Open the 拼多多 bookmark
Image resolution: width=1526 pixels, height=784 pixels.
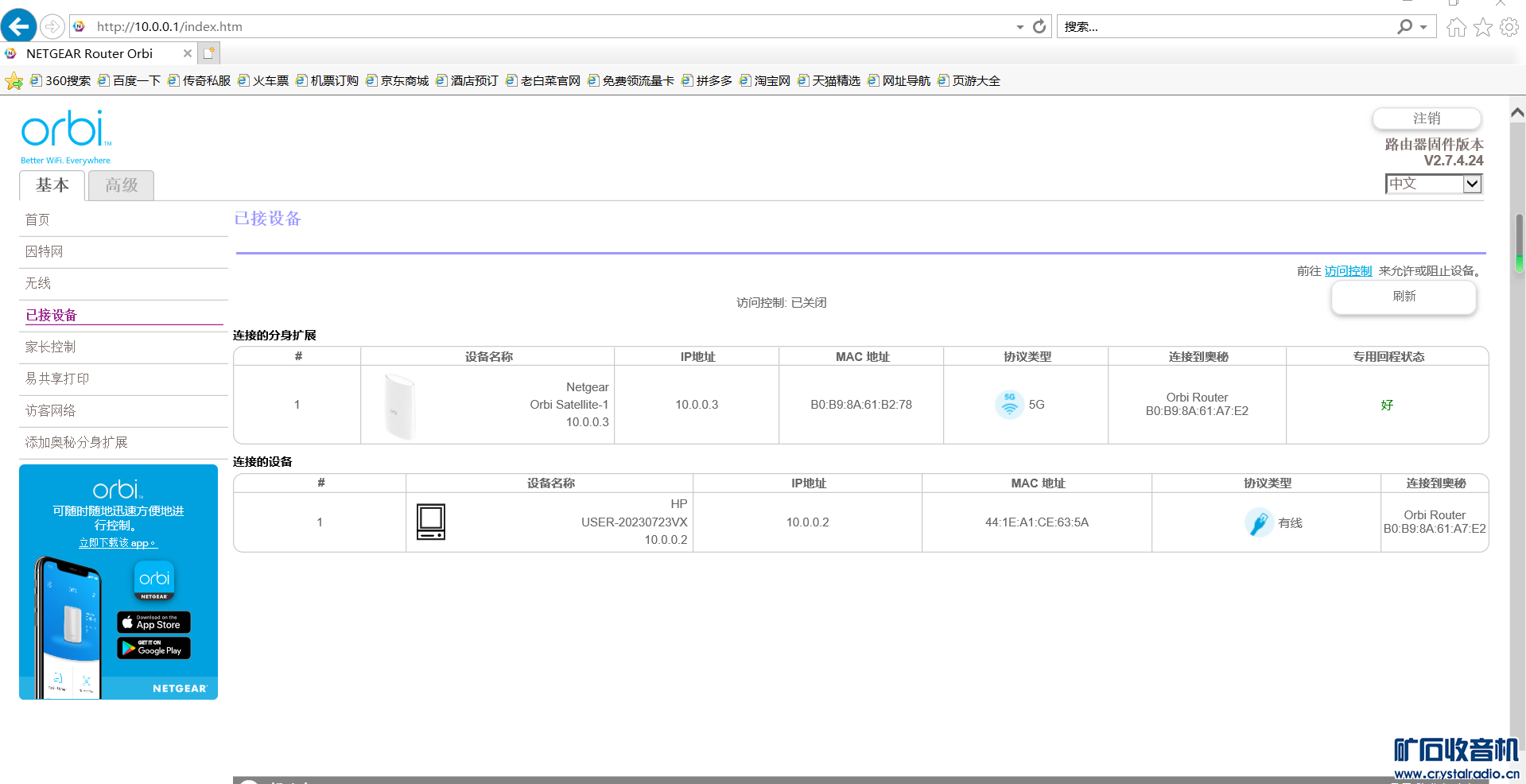pyautogui.click(x=706, y=81)
